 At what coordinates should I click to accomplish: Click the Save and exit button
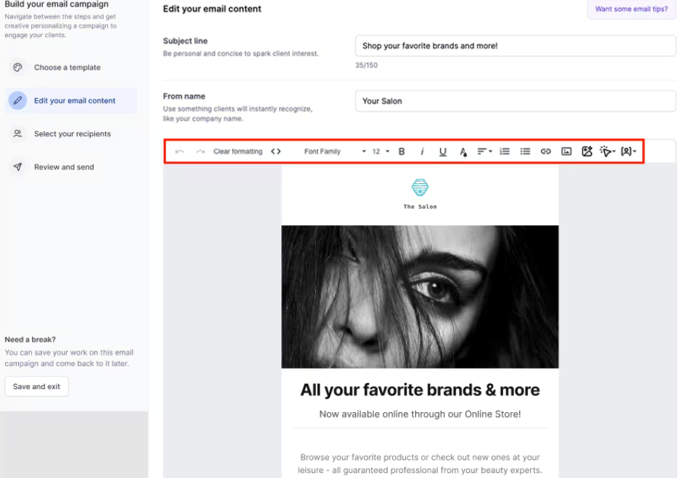click(x=36, y=386)
